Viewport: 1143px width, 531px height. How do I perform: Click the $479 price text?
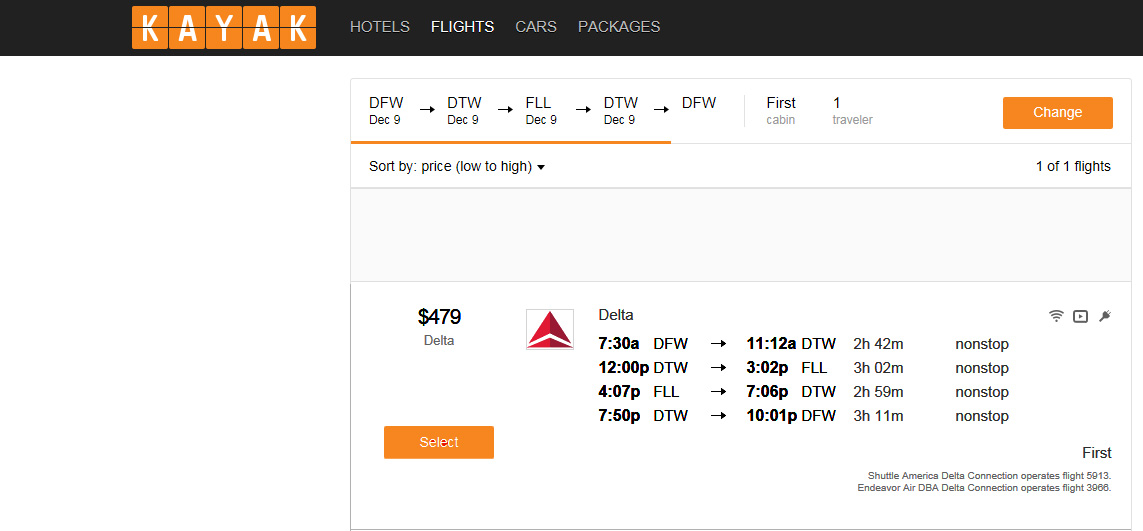(x=439, y=317)
